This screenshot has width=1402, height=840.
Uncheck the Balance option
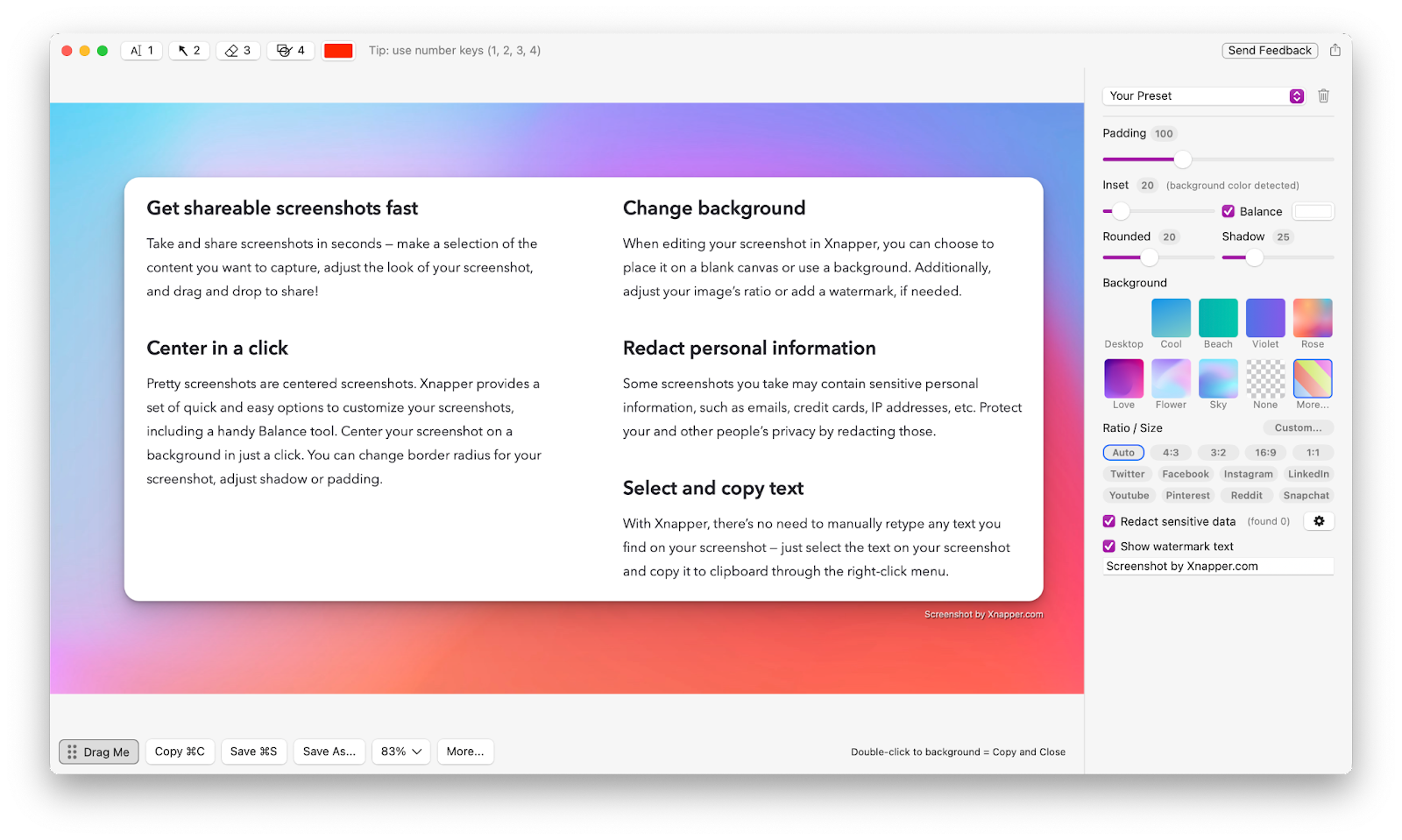click(x=1229, y=211)
